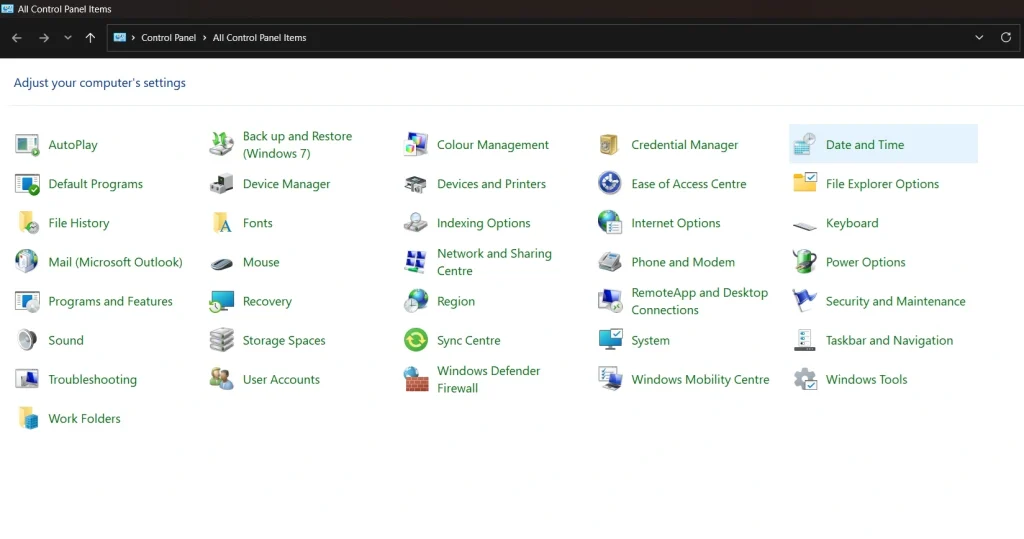This screenshot has height=539, width=1024.
Task: Click the Work Folders icon
Action: coord(28,418)
